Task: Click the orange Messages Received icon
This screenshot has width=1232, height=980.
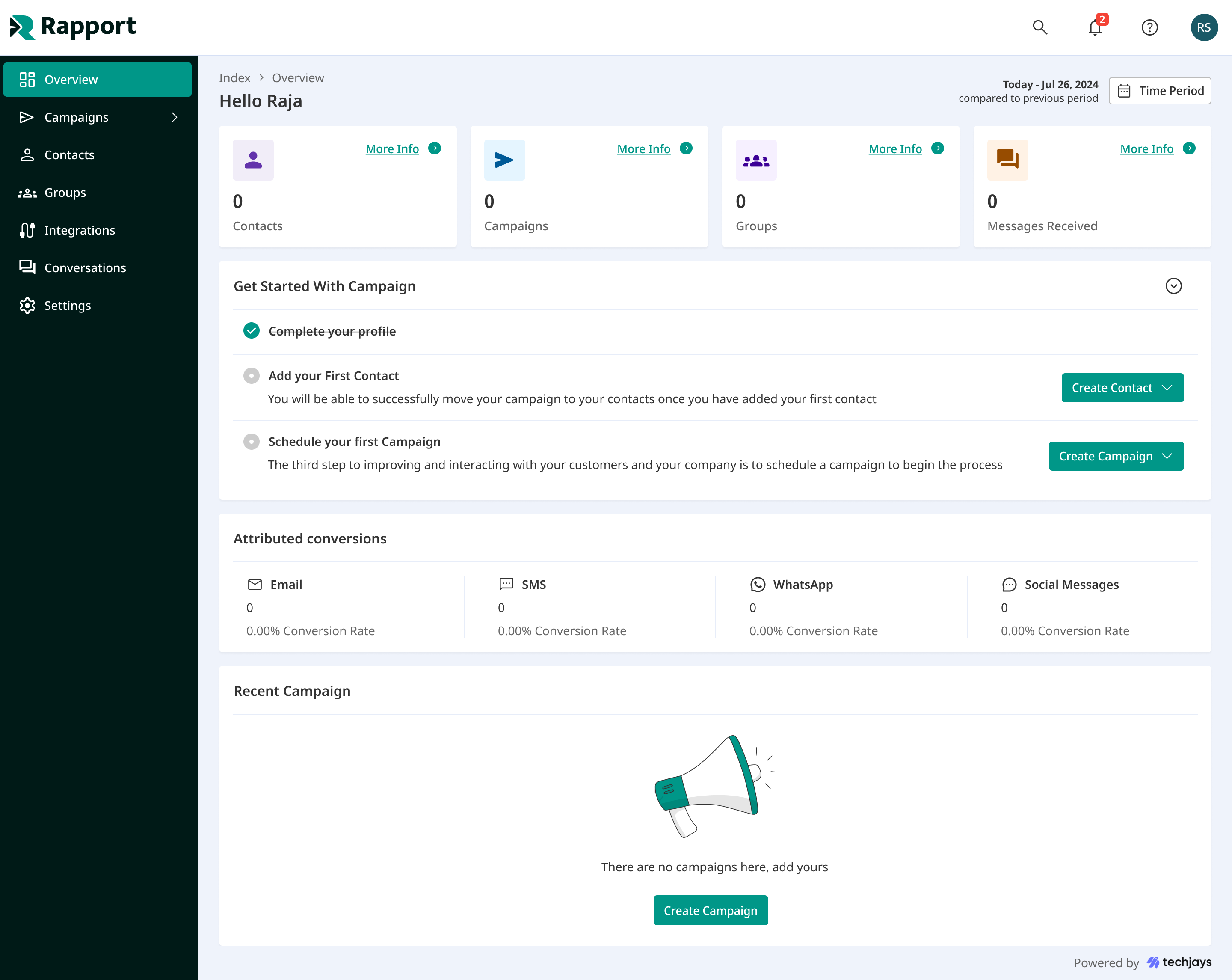Action: click(x=1007, y=160)
